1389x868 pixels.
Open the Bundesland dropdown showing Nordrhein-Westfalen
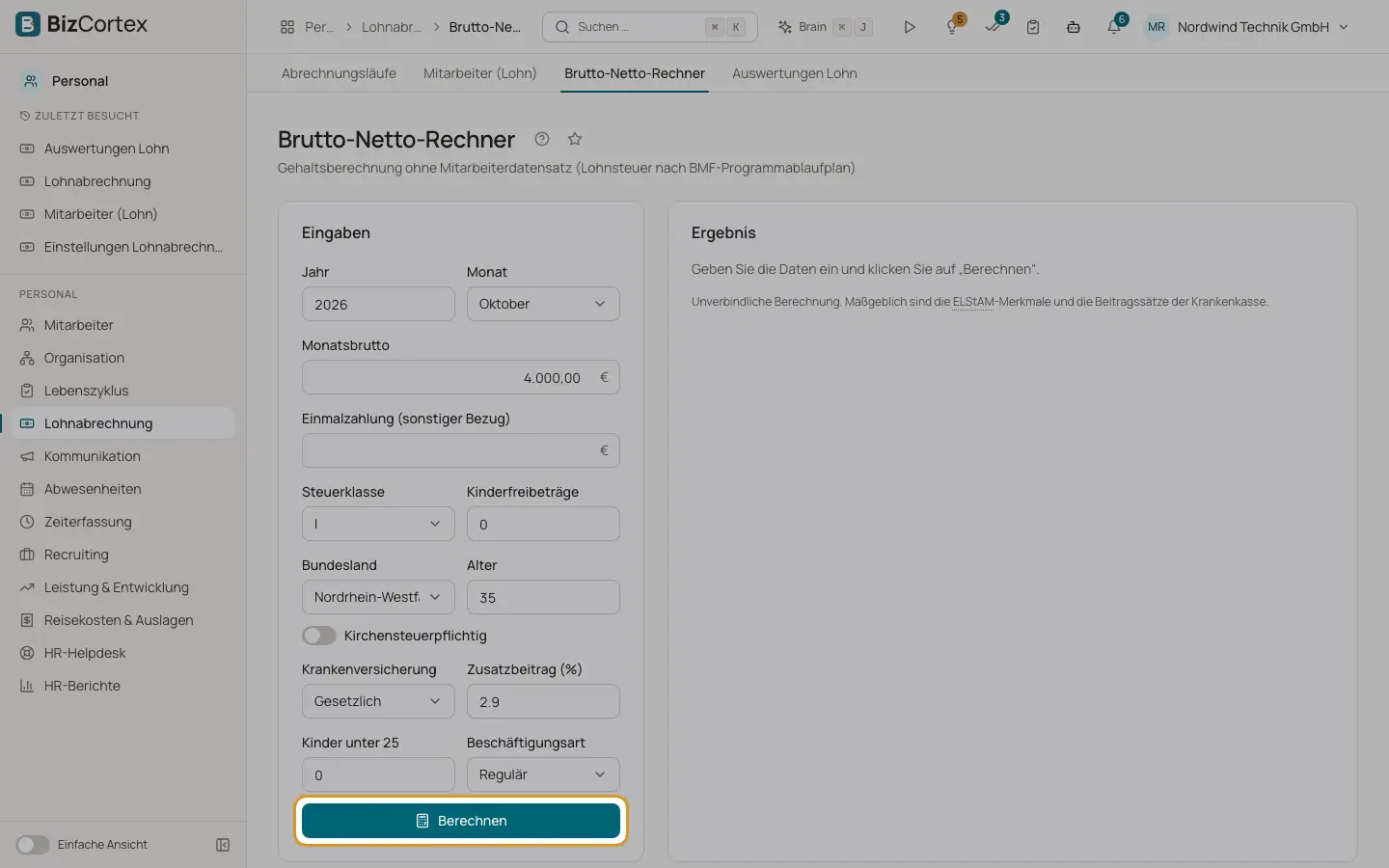(x=378, y=597)
